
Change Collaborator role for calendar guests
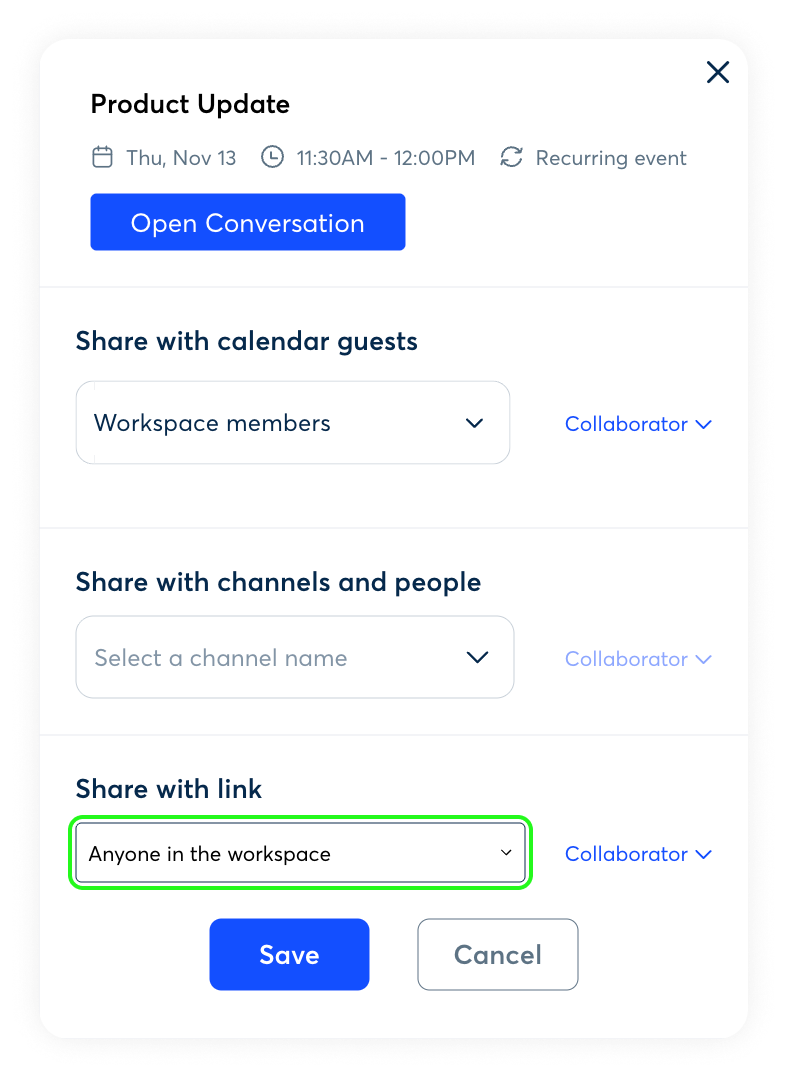click(x=638, y=424)
